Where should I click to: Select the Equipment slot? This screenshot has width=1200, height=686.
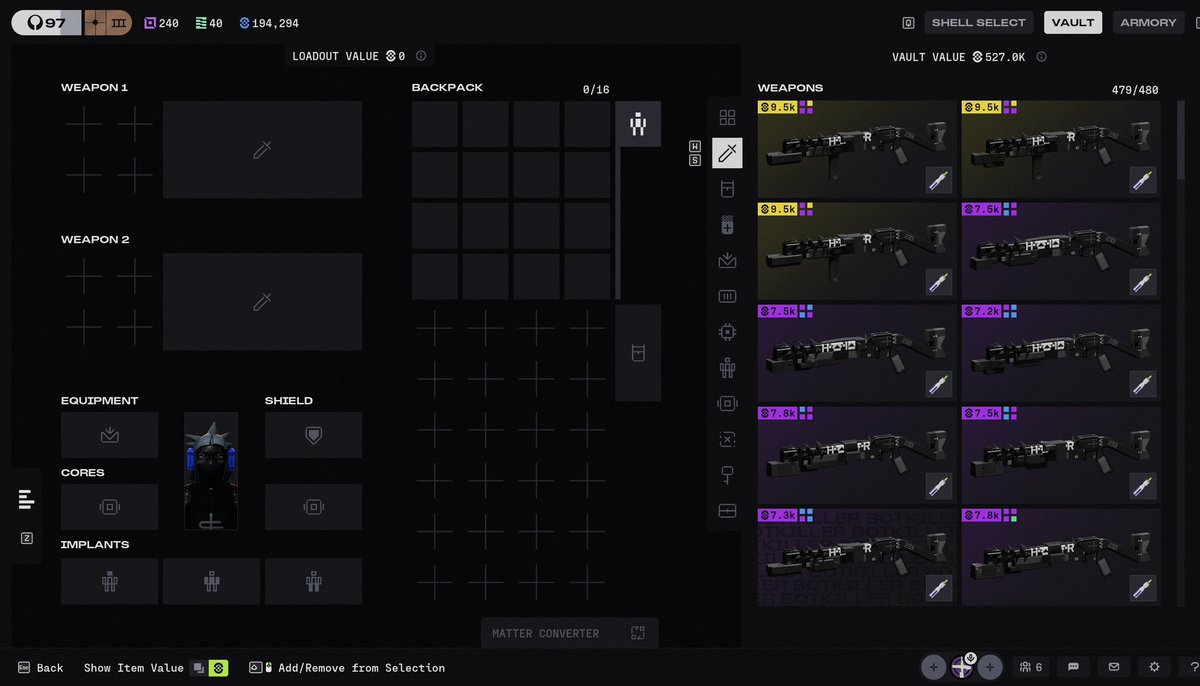[x=109, y=435]
